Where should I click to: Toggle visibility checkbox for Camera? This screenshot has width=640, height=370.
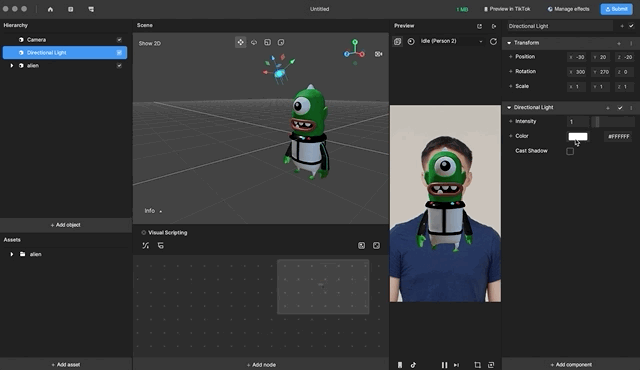coord(119,40)
